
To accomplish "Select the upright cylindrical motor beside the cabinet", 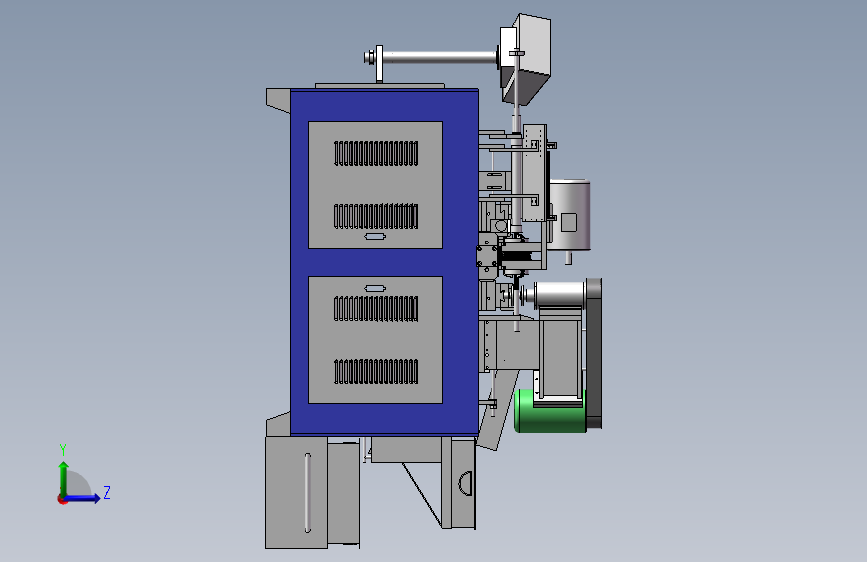I will point(570,215).
